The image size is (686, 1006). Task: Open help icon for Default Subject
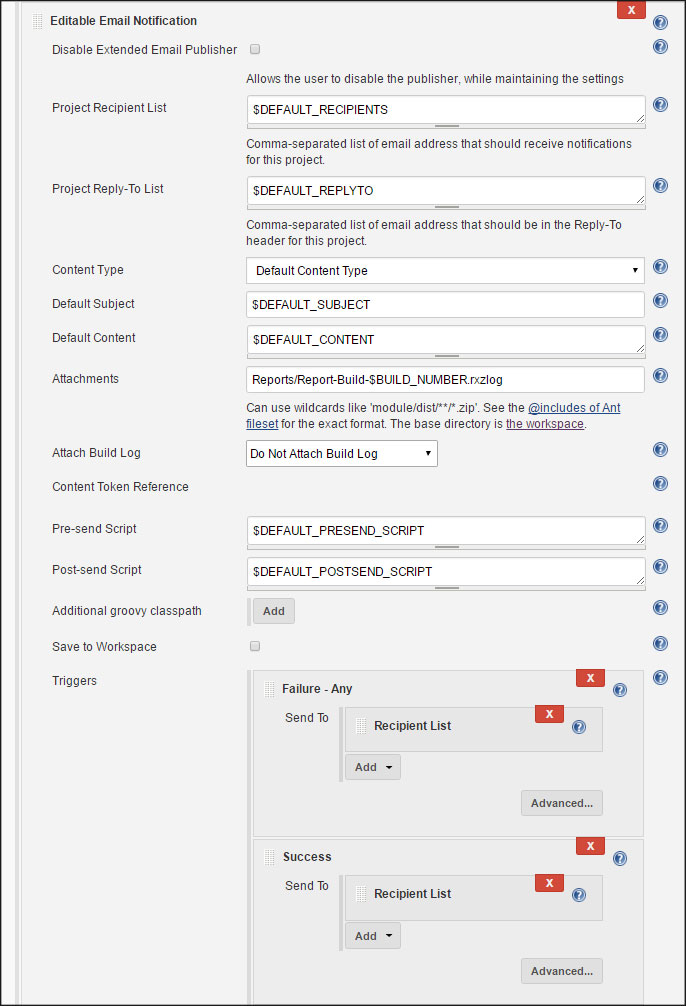pos(660,300)
